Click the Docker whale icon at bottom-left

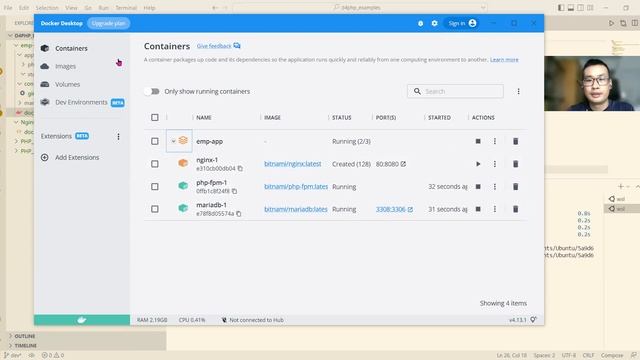[82, 320]
